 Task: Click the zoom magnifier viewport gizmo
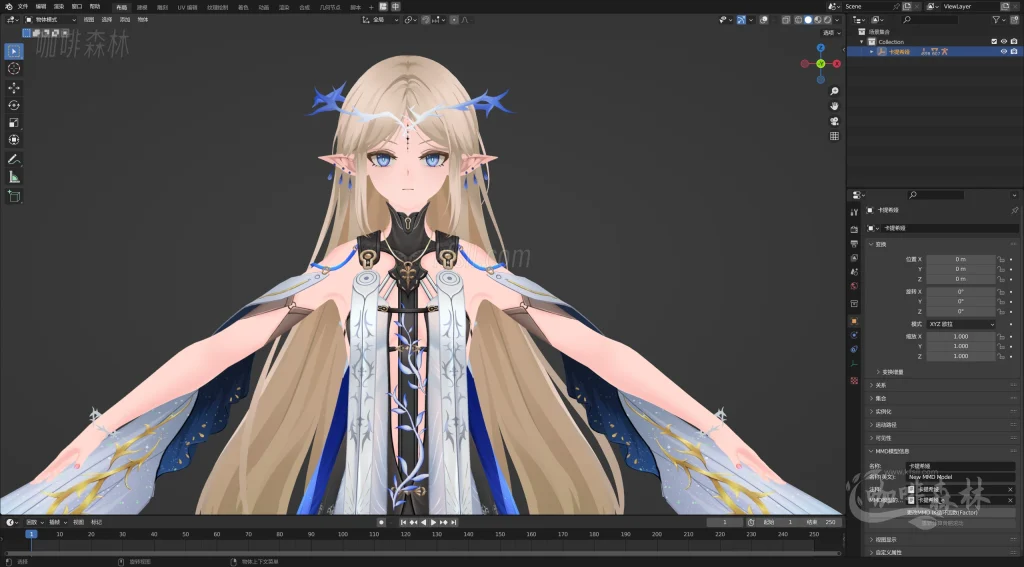coord(834,91)
